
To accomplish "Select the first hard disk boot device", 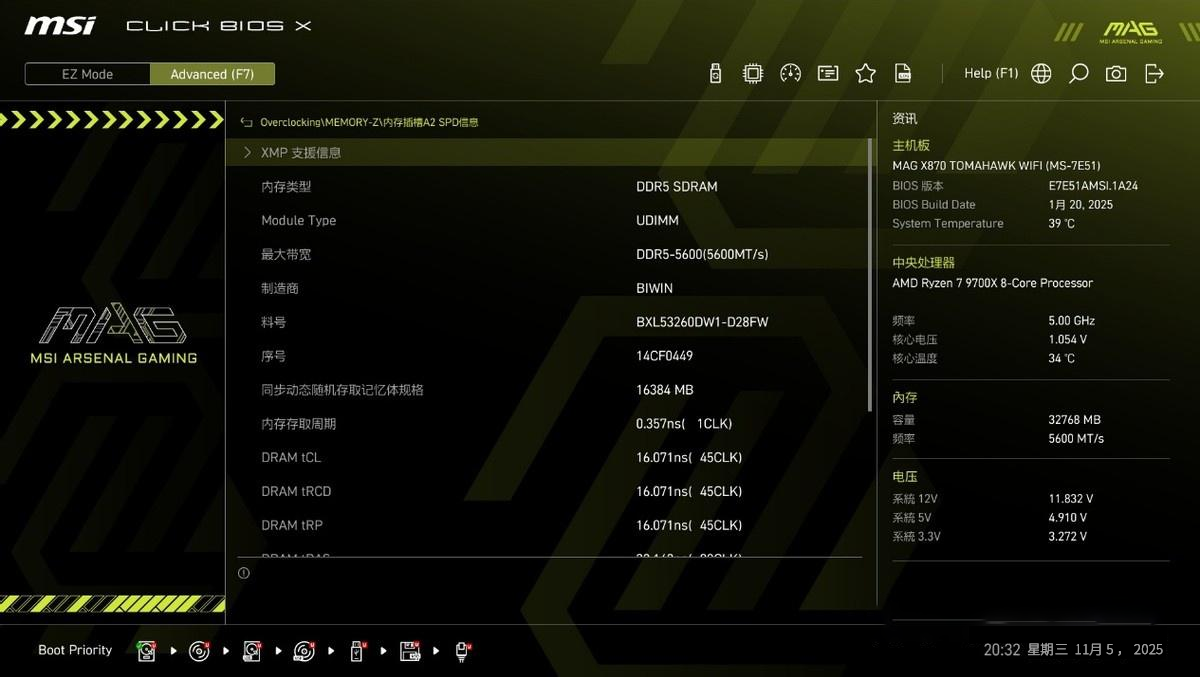I will (x=148, y=651).
